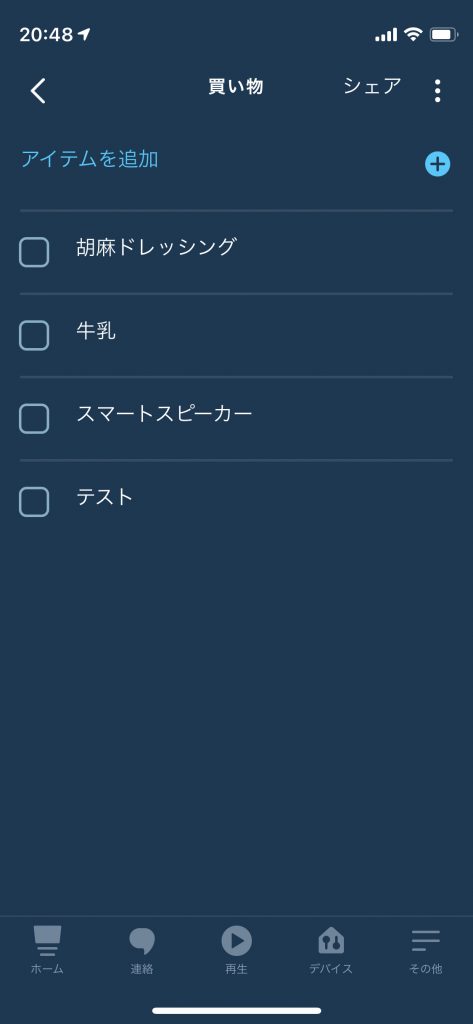
Task: Check the スマートスピーカー checkbox
Action: (34, 418)
